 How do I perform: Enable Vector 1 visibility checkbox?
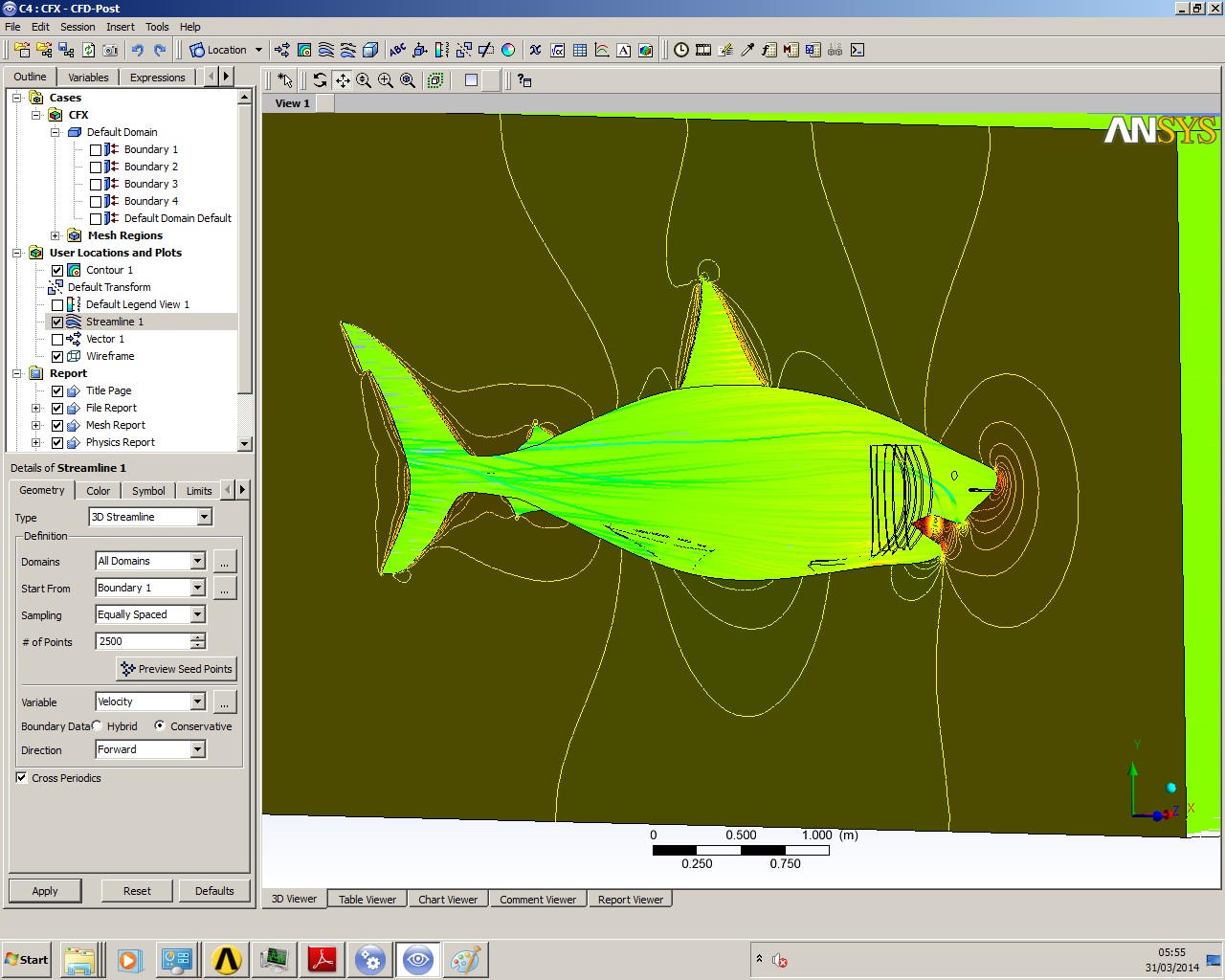coord(57,339)
